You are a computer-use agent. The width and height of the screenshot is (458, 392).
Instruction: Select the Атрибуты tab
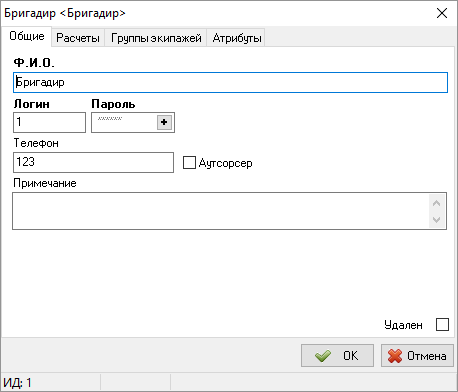pyautogui.click(x=236, y=38)
